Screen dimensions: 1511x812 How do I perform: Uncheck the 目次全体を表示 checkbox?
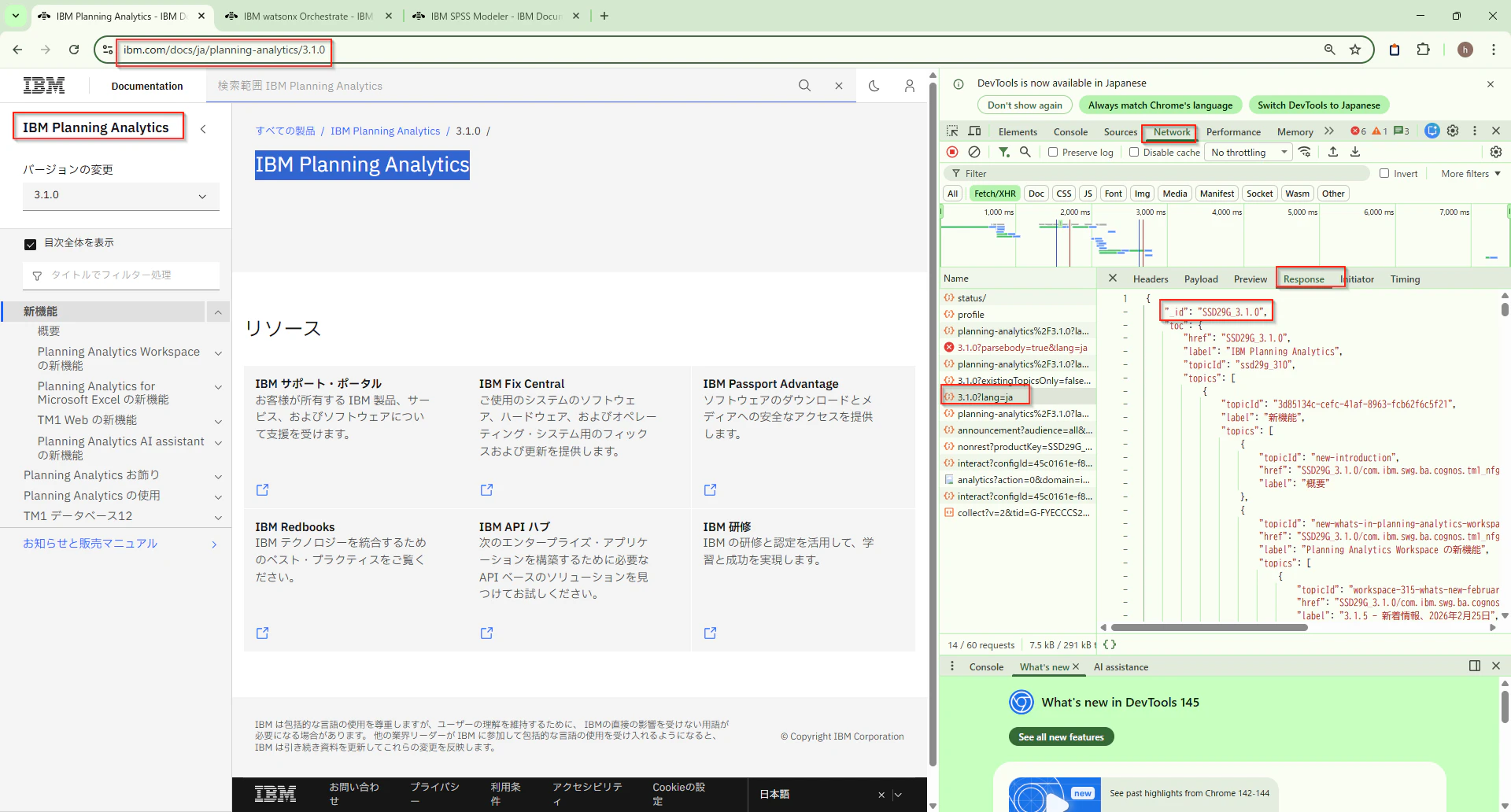[30, 244]
